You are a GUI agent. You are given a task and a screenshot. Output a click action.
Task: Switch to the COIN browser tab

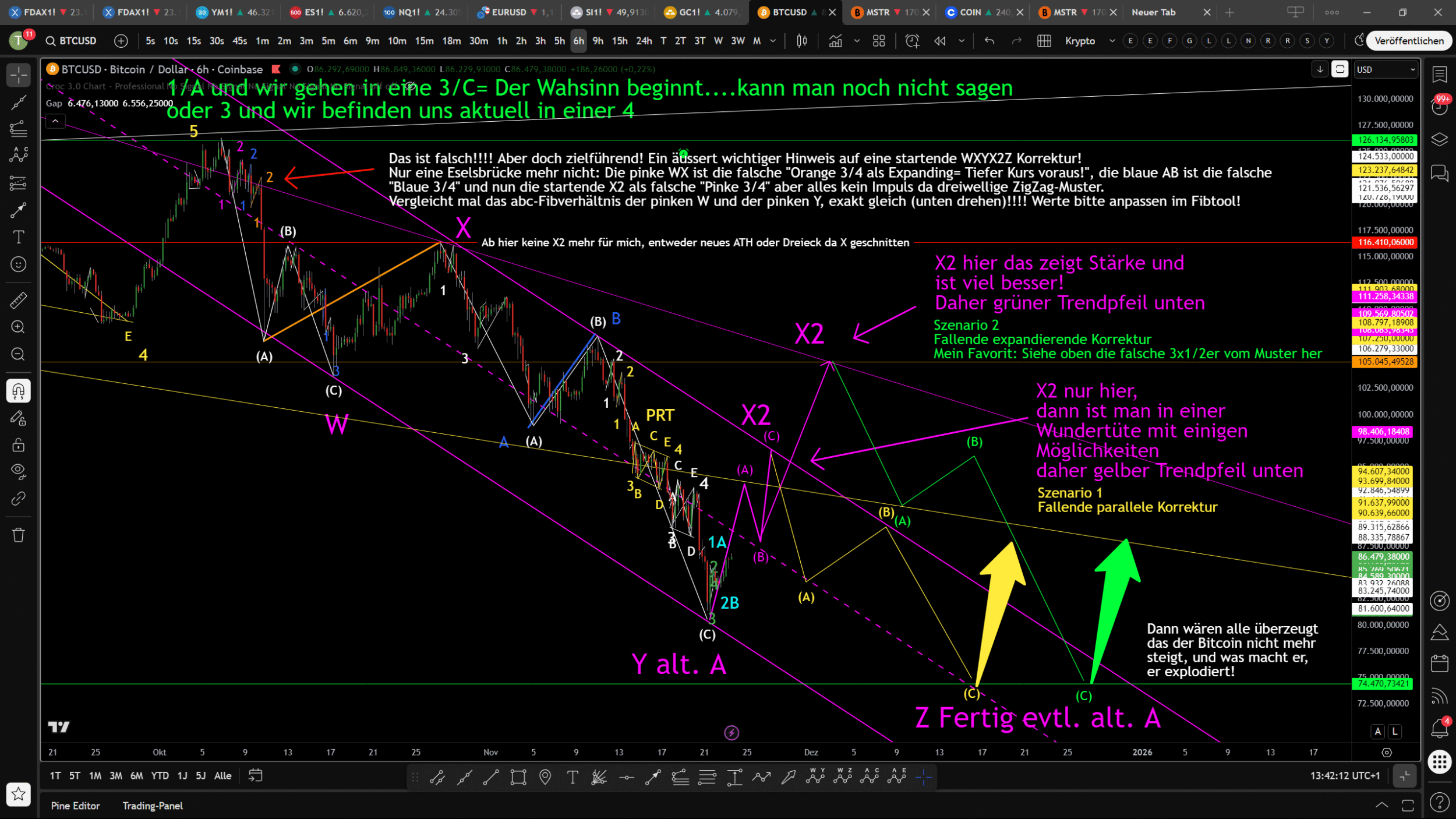point(970,12)
